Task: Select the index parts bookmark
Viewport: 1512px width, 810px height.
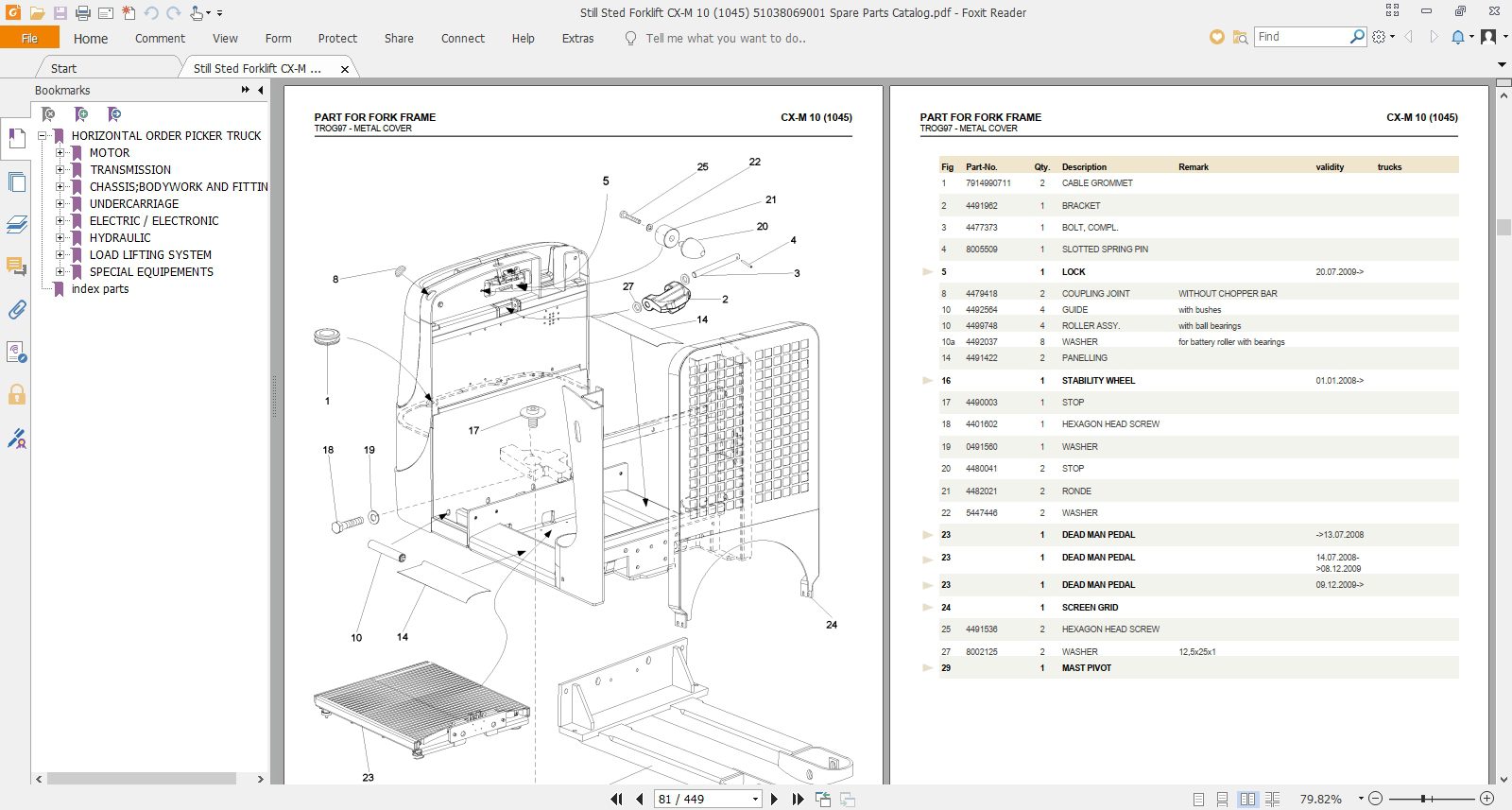Action: [x=100, y=288]
